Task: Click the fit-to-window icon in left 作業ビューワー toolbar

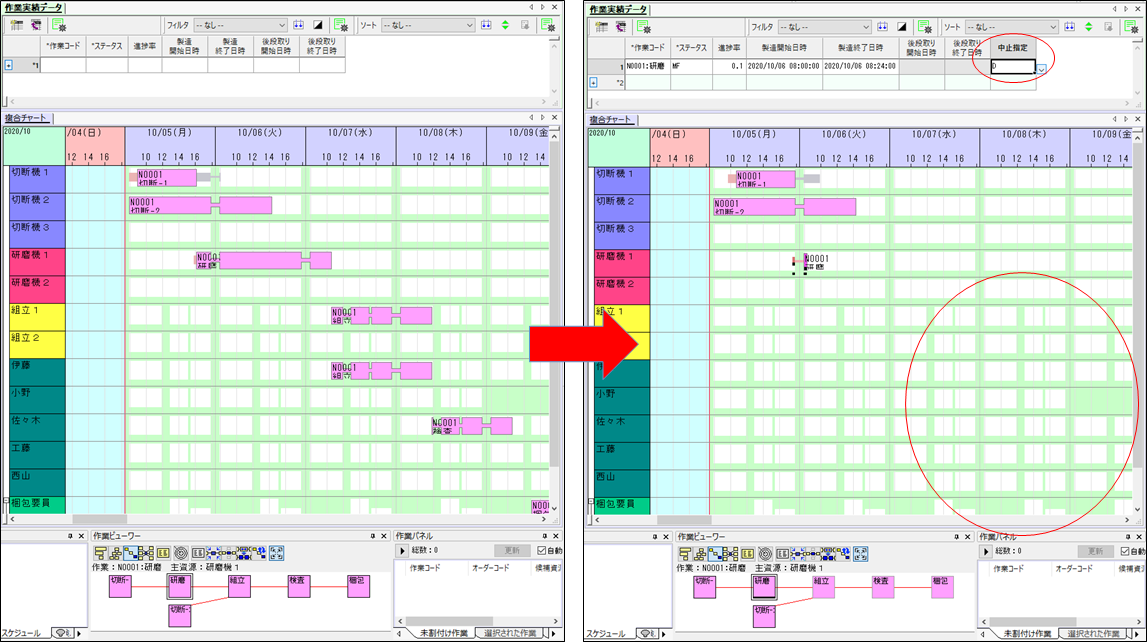Action: pyautogui.click(x=277, y=552)
